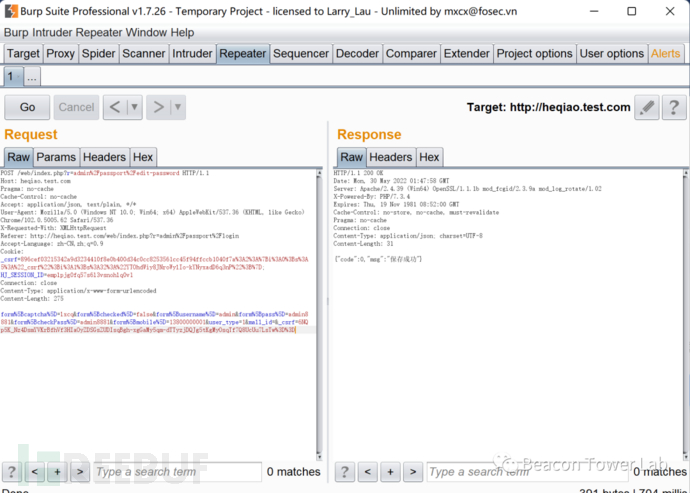The image size is (690, 493).
Task: Open the User options tab
Action: point(612,54)
